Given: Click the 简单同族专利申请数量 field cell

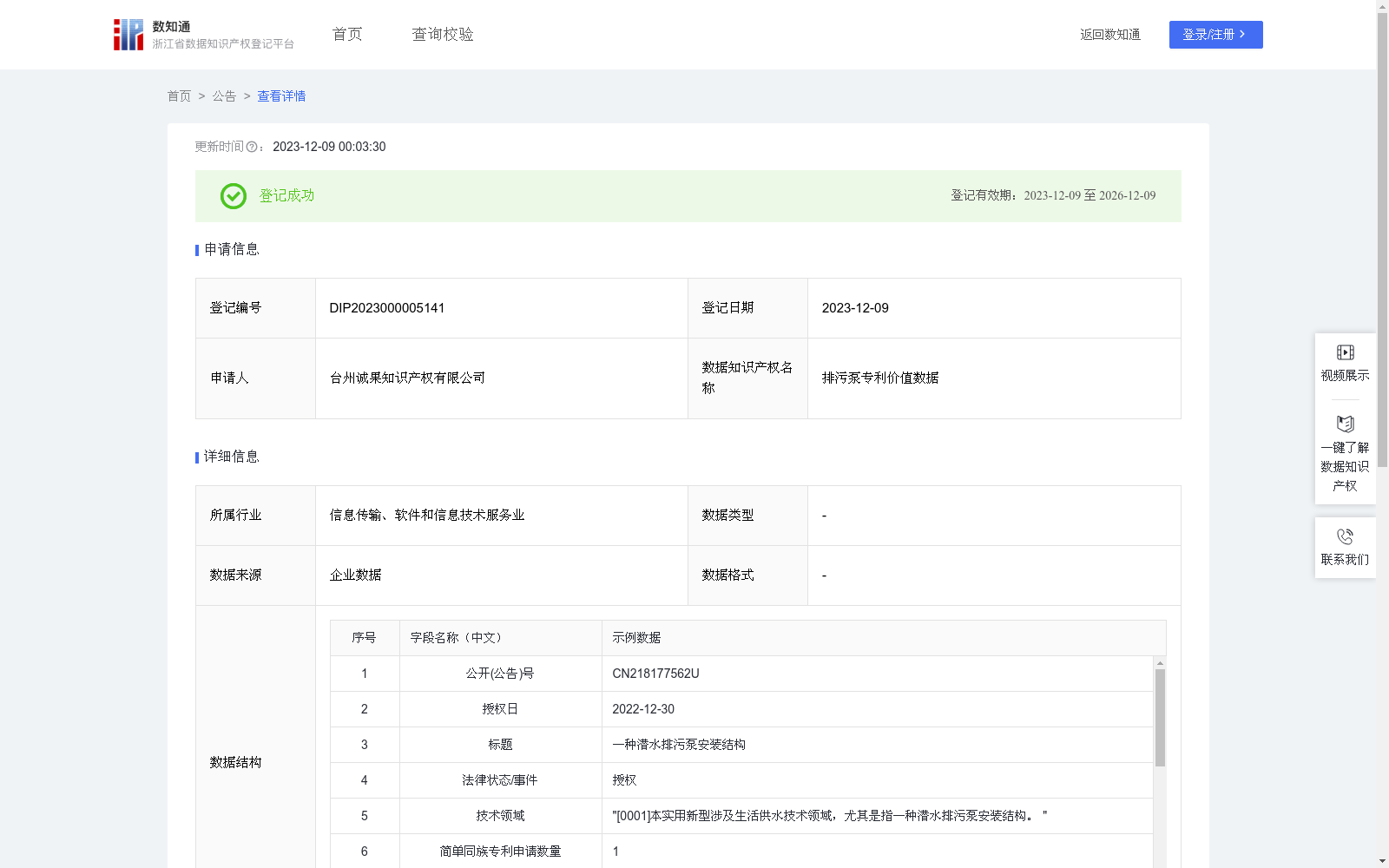Looking at the screenshot, I should pos(500,852).
